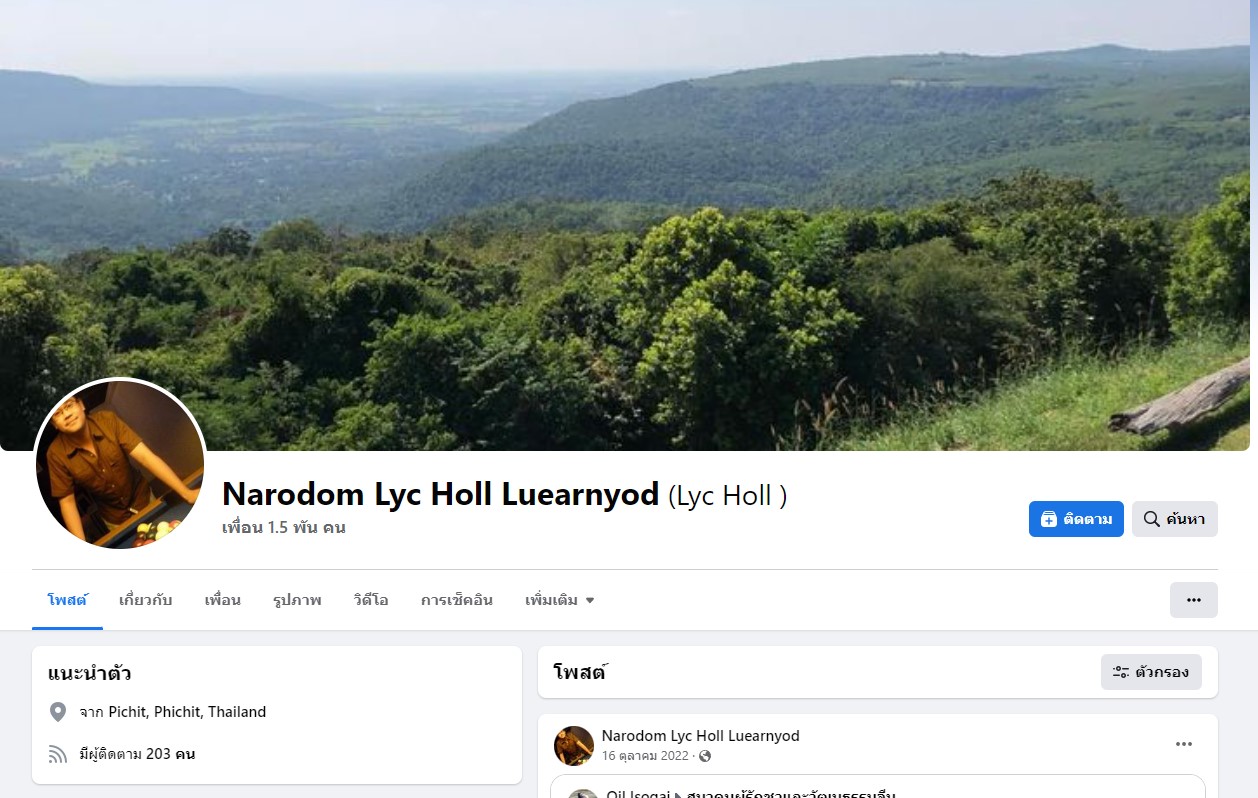This screenshot has width=1258, height=798.
Task: Select the การเช็คอิน (Check-ins) tab
Action: click(457, 600)
